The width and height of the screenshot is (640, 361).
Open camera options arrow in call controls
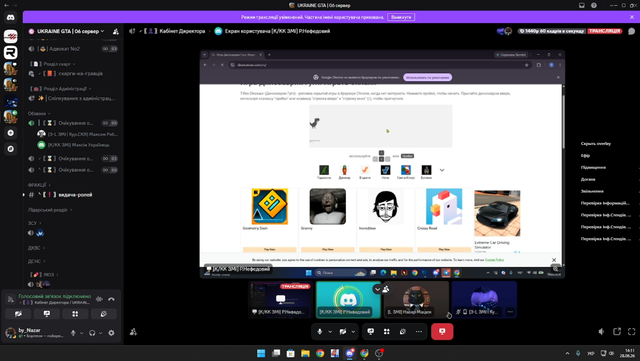tap(353, 332)
